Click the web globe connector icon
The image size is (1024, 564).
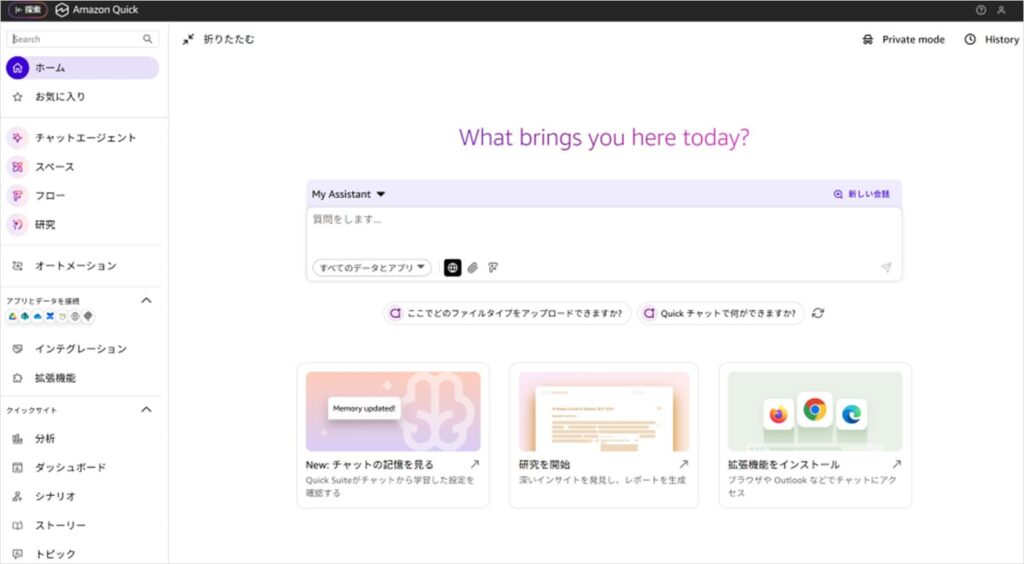point(75,317)
